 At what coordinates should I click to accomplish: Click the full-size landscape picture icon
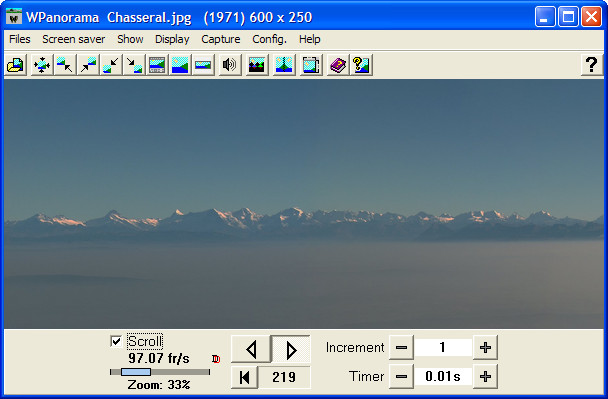(x=180, y=65)
